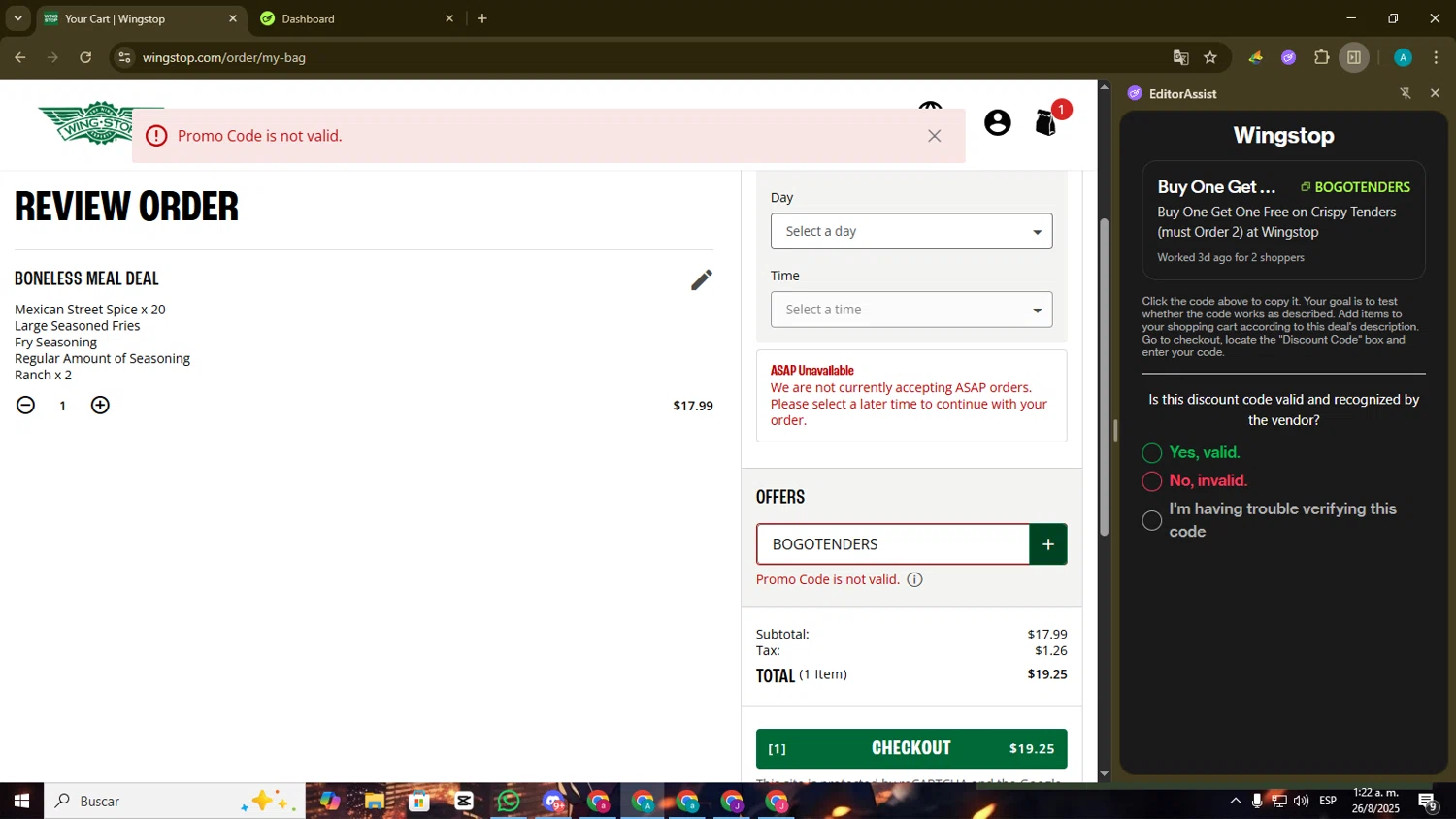
Task: Click the BOGOTENDERS promo code input field
Action: tap(893, 544)
